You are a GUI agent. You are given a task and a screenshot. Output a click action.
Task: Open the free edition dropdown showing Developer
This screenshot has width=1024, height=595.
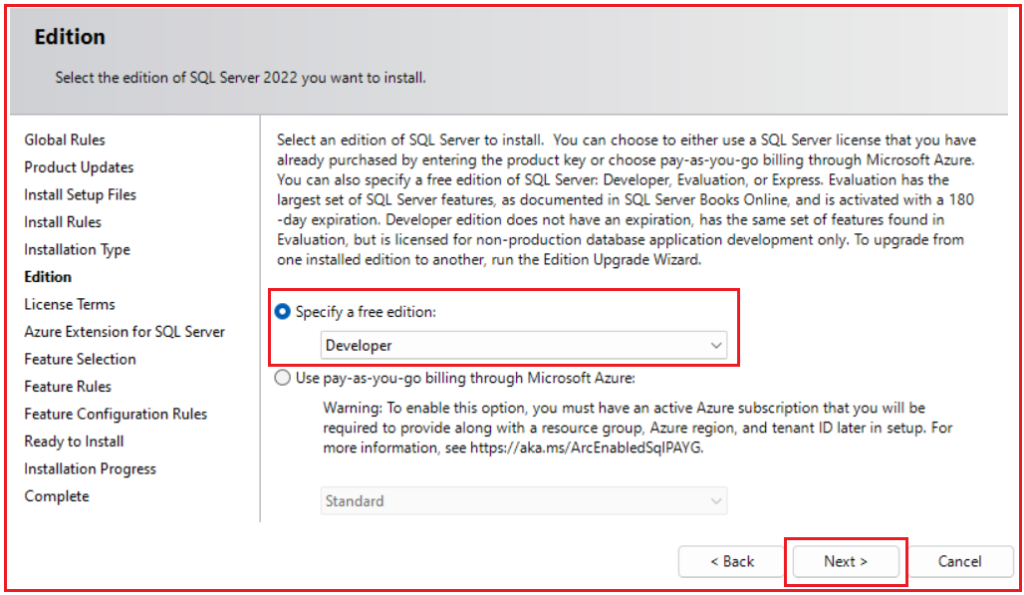[x=524, y=344]
